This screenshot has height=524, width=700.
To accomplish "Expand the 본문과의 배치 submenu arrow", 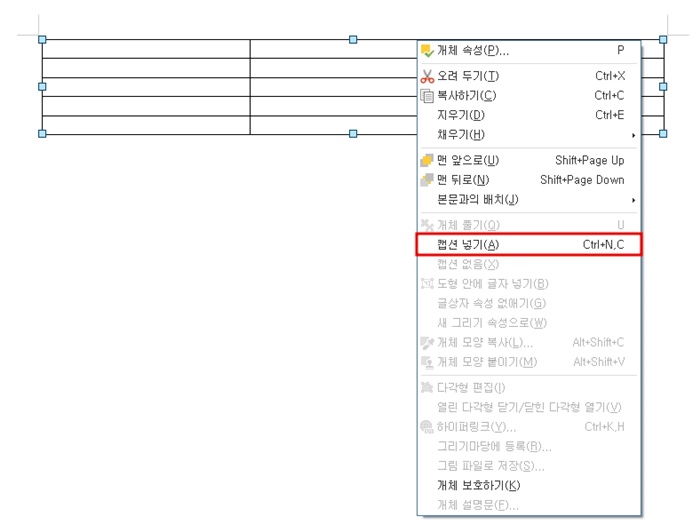I will click(x=633, y=200).
